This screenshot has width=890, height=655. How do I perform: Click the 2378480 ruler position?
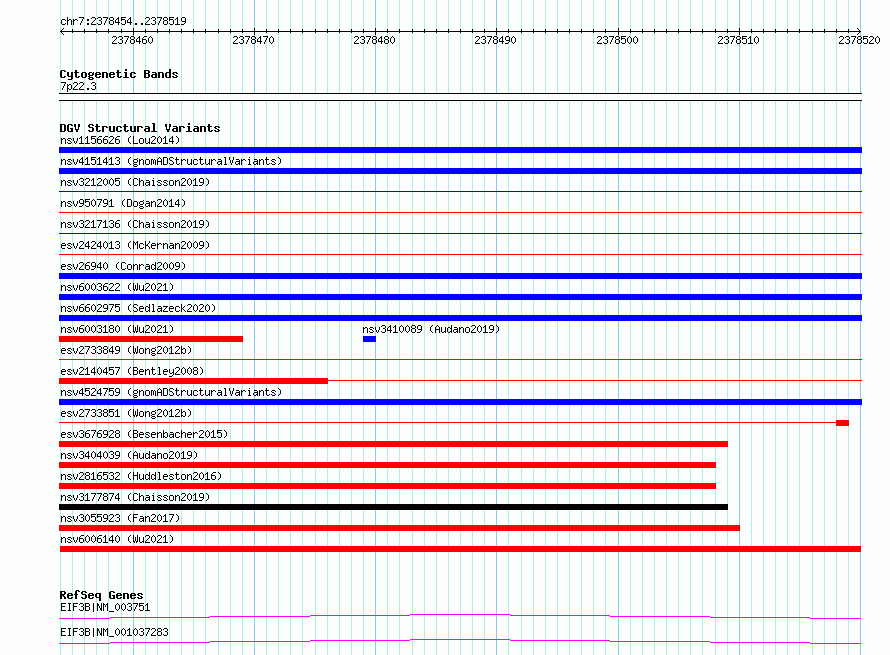pyautogui.click(x=374, y=40)
